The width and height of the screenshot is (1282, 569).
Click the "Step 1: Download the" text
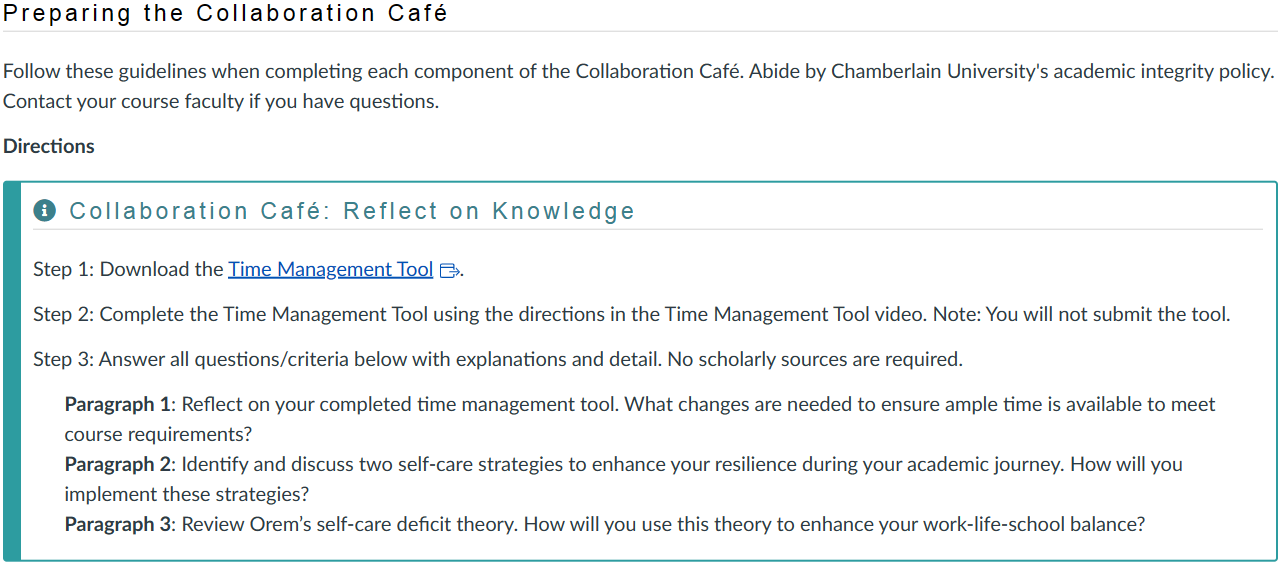coord(128,270)
